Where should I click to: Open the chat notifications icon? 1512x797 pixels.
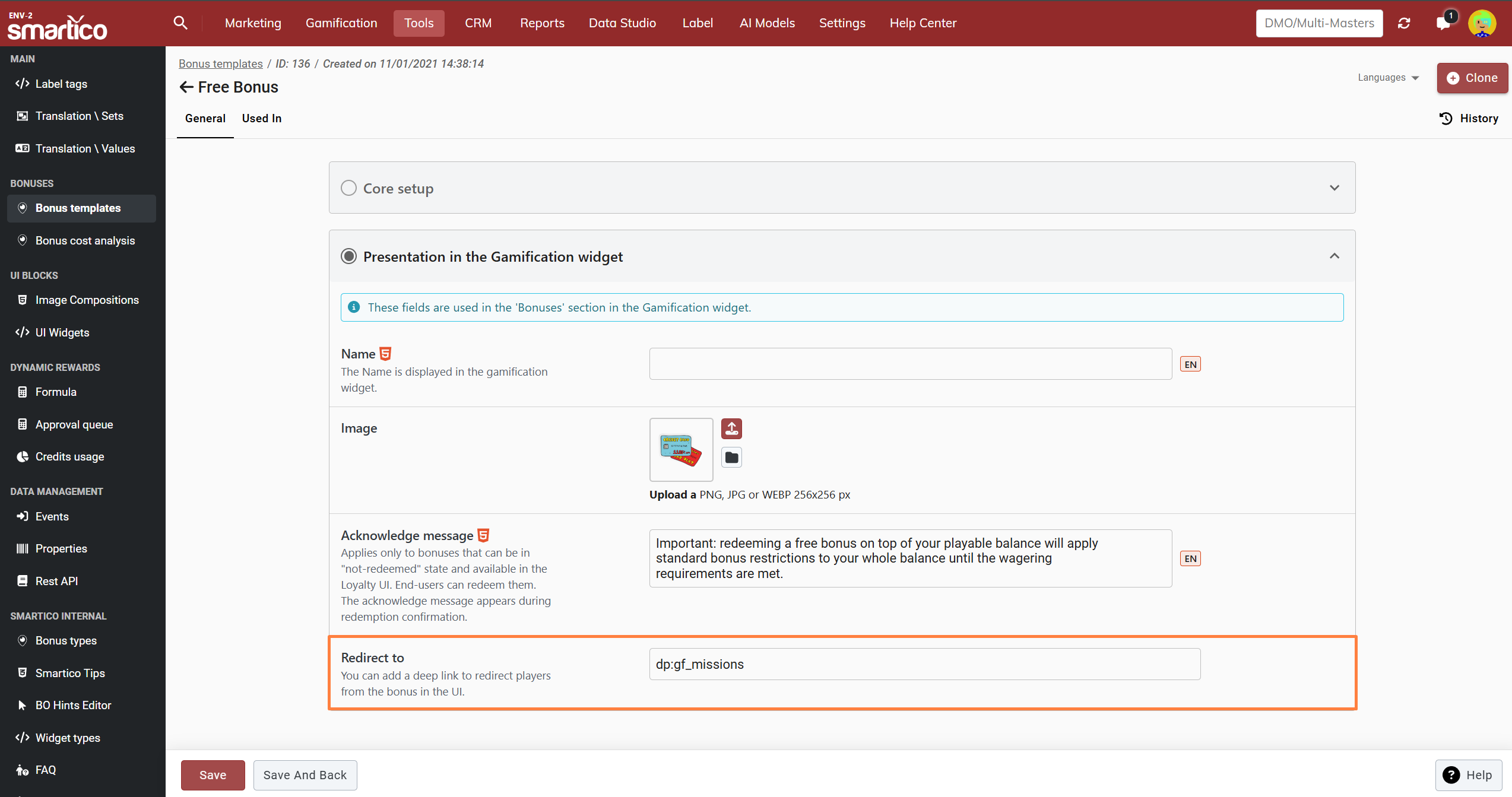click(1443, 23)
